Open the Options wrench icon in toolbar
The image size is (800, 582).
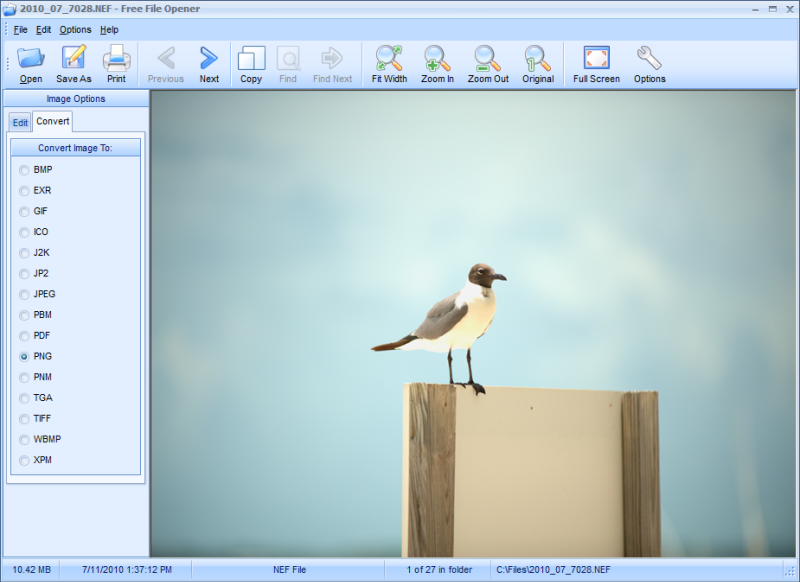pos(649,64)
